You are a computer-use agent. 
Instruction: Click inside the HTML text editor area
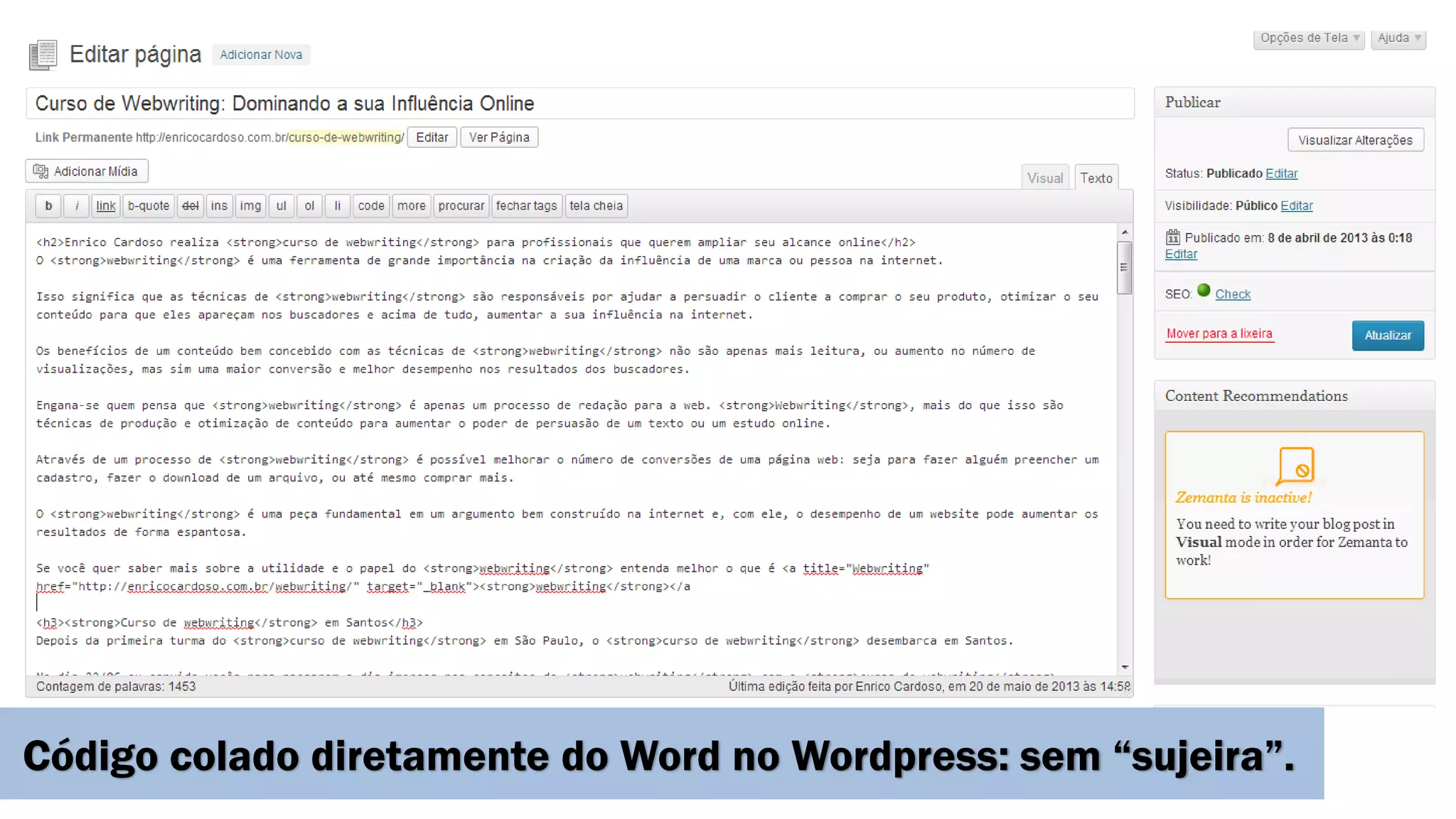pyautogui.click(x=572, y=449)
